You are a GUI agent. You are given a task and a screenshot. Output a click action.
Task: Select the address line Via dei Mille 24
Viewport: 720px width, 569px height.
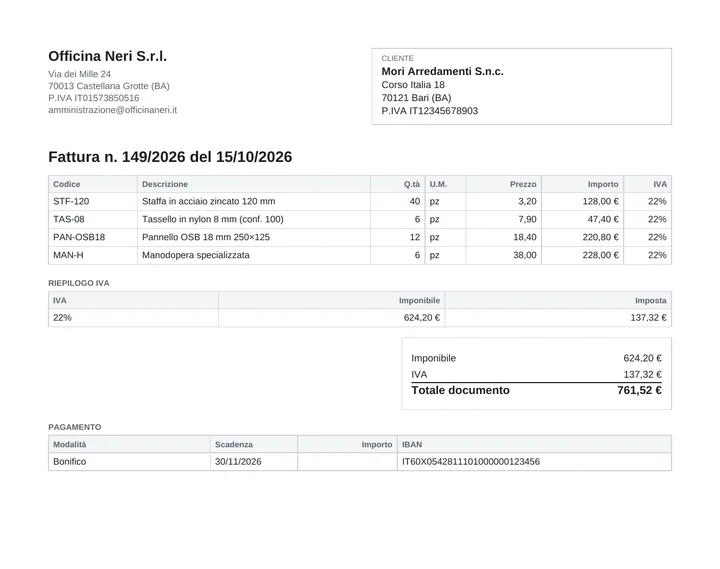click(79, 74)
